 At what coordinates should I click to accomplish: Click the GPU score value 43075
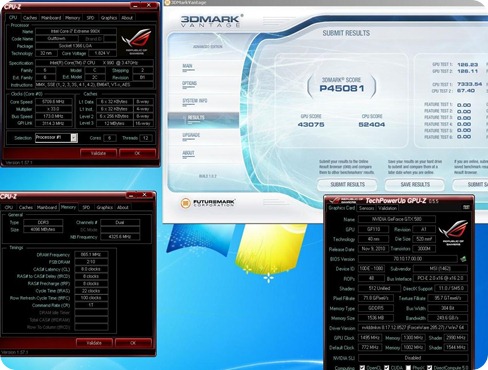point(311,124)
